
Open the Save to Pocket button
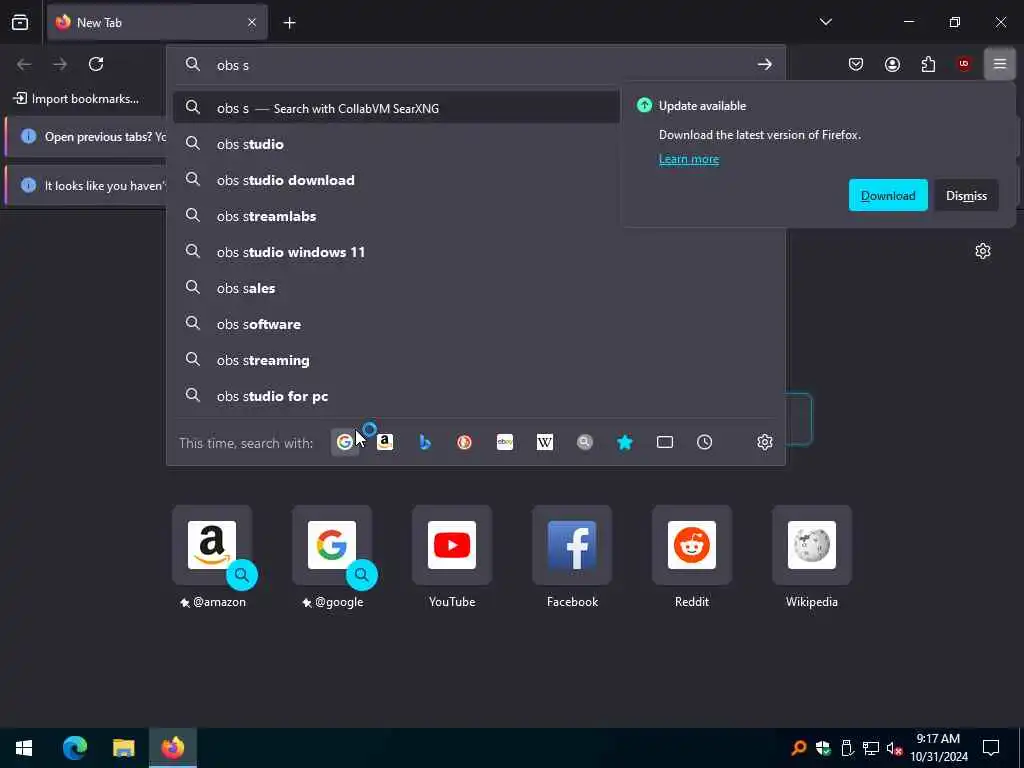[x=856, y=64]
